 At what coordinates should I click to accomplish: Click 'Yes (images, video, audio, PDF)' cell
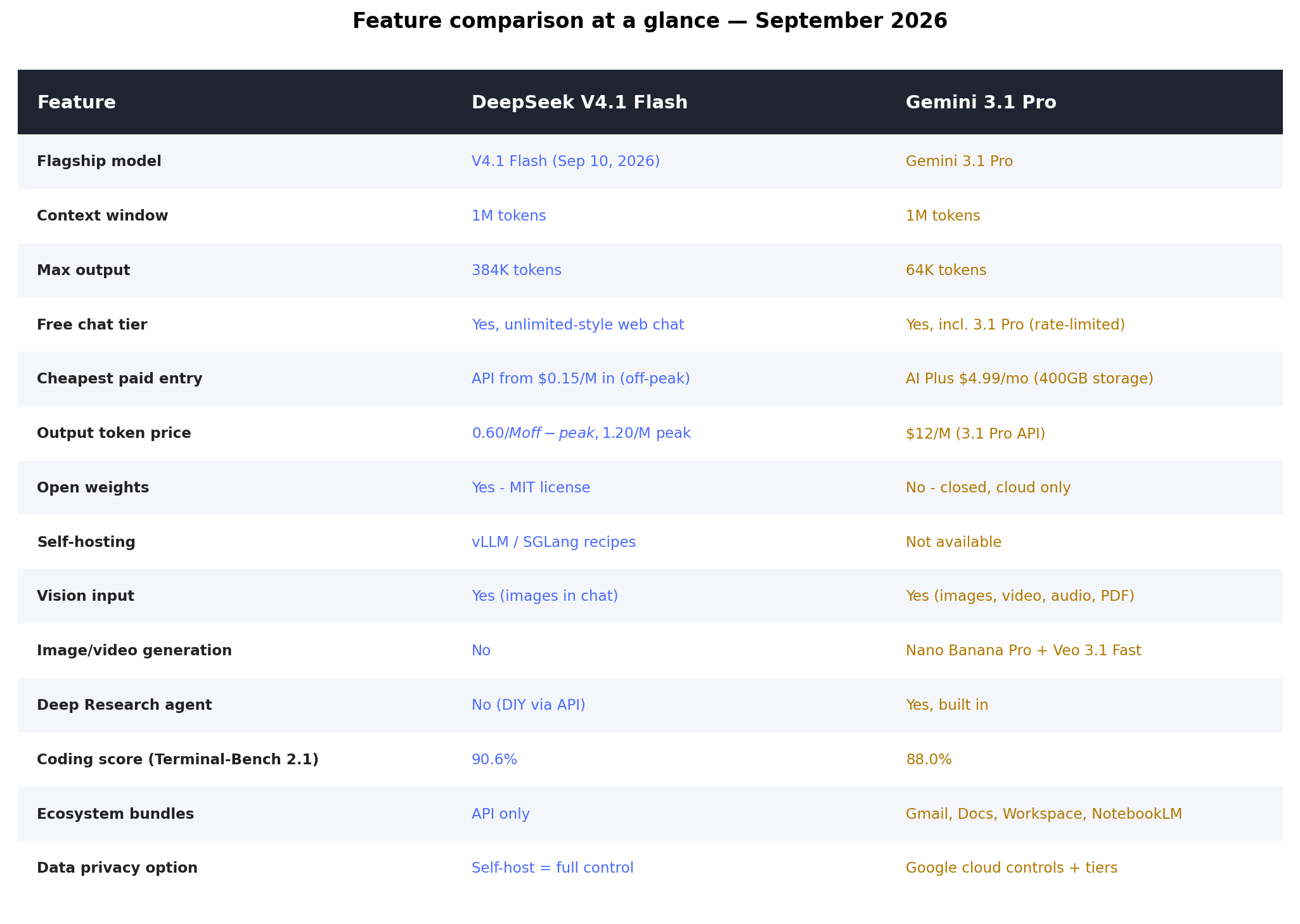(1020, 596)
